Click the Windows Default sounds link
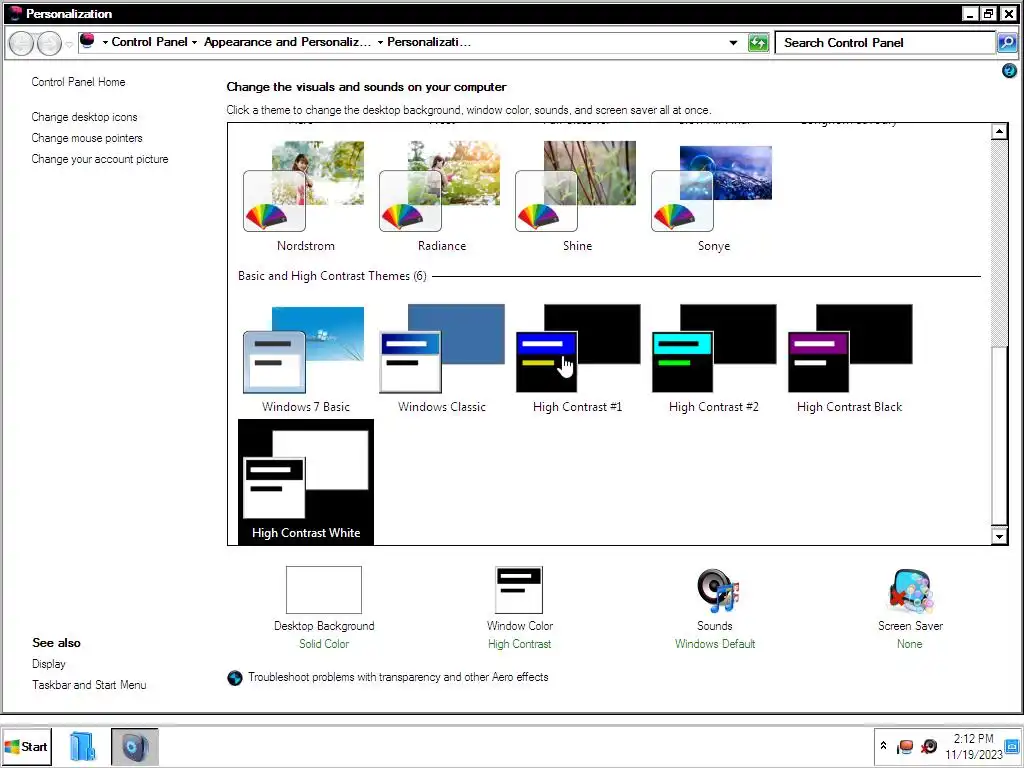 point(714,644)
